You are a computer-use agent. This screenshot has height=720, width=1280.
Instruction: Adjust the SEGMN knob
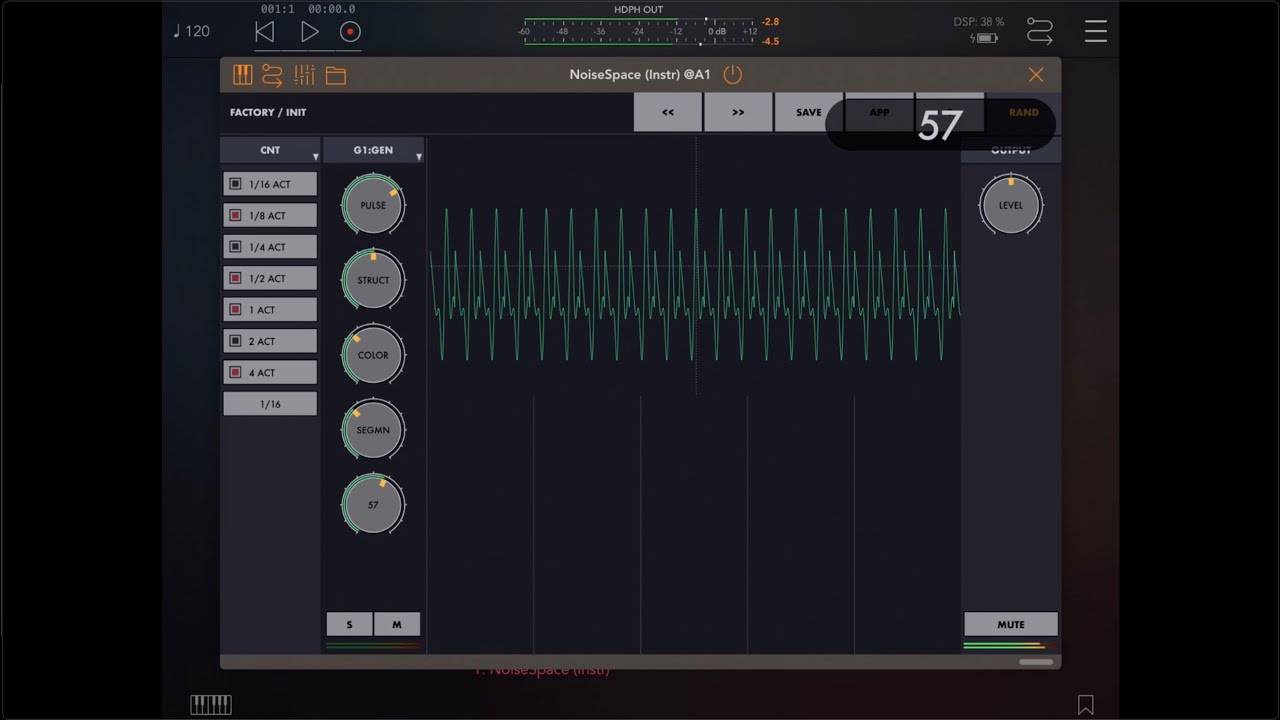click(x=373, y=430)
